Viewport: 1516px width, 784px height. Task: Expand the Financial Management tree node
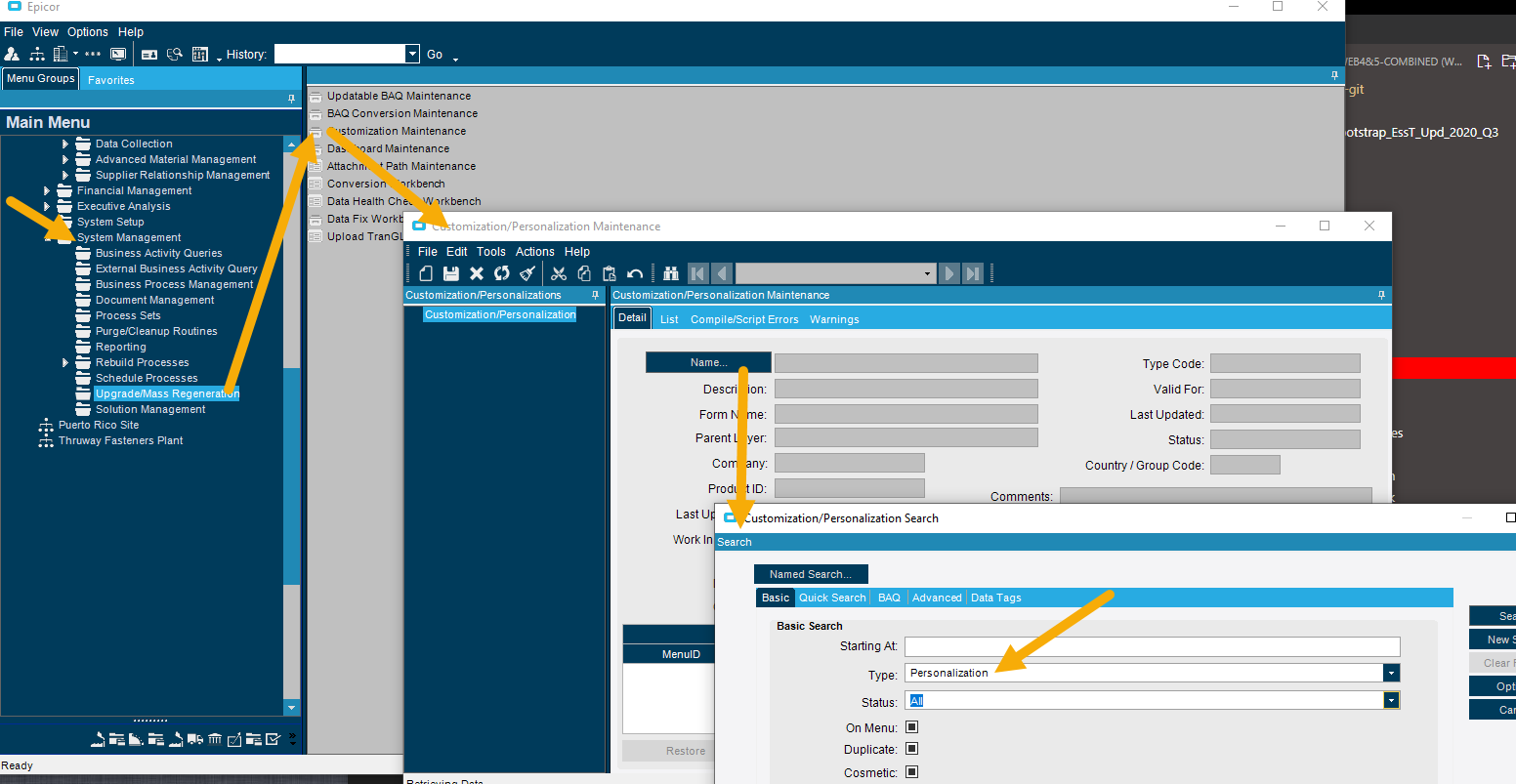click(47, 191)
